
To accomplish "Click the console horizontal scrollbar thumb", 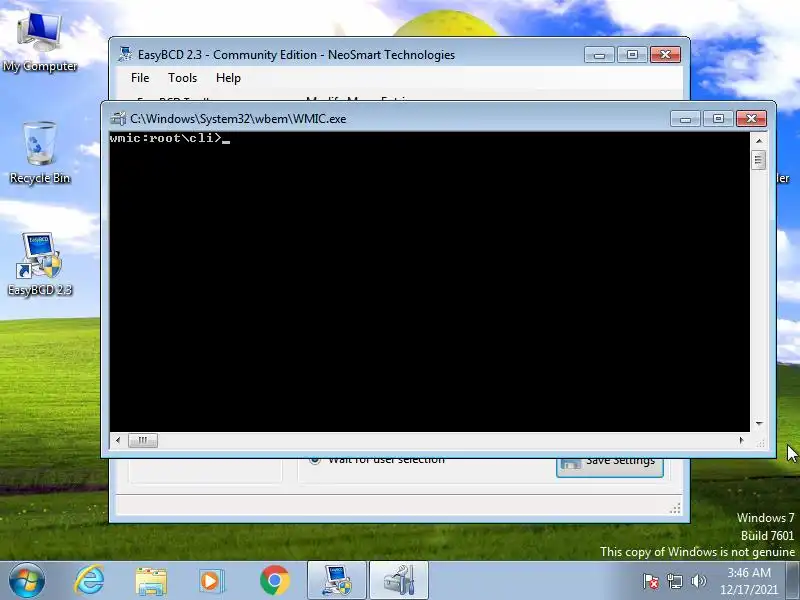I will pyautogui.click(x=143, y=440).
